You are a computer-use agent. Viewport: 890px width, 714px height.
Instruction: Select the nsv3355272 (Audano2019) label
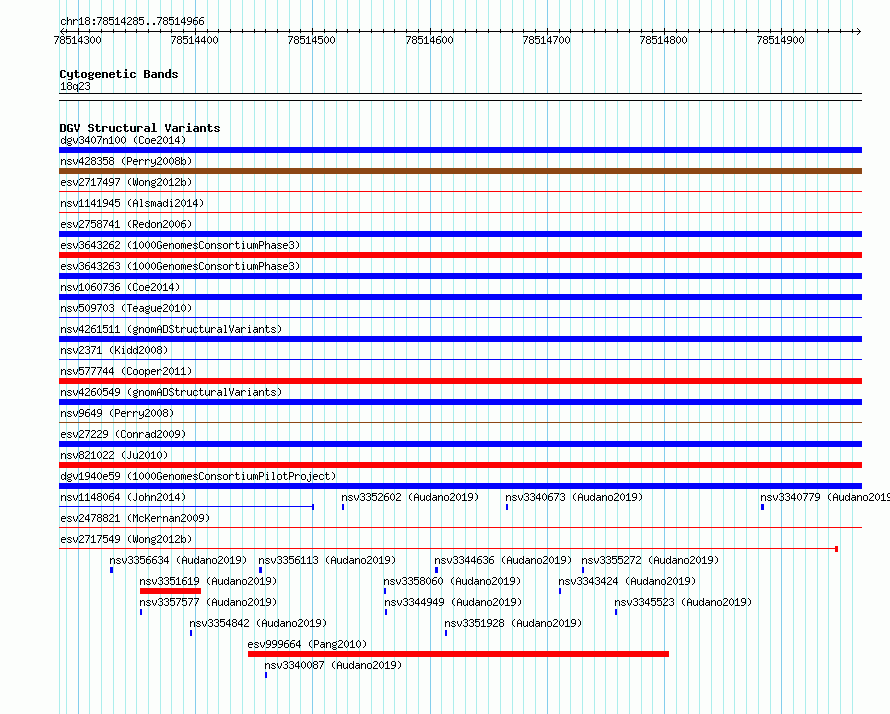[x=650, y=560]
